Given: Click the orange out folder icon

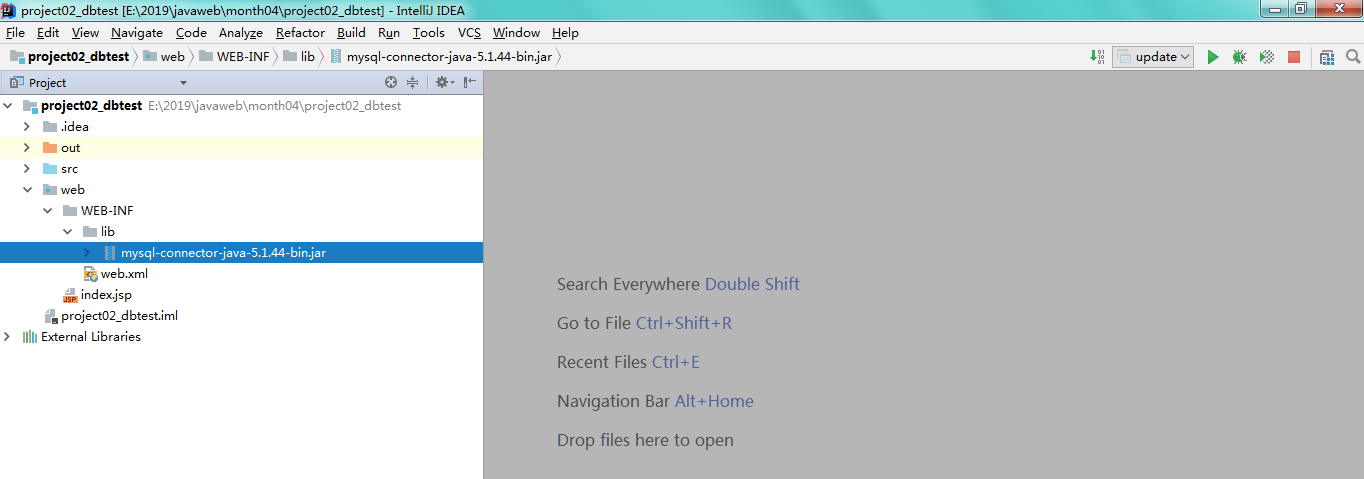Looking at the screenshot, I should coord(50,147).
